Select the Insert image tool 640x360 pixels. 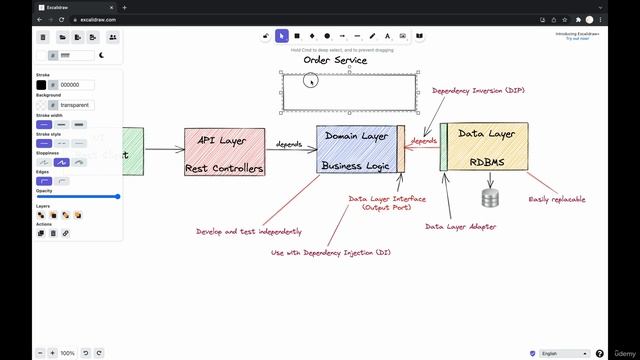(x=402, y=36)
